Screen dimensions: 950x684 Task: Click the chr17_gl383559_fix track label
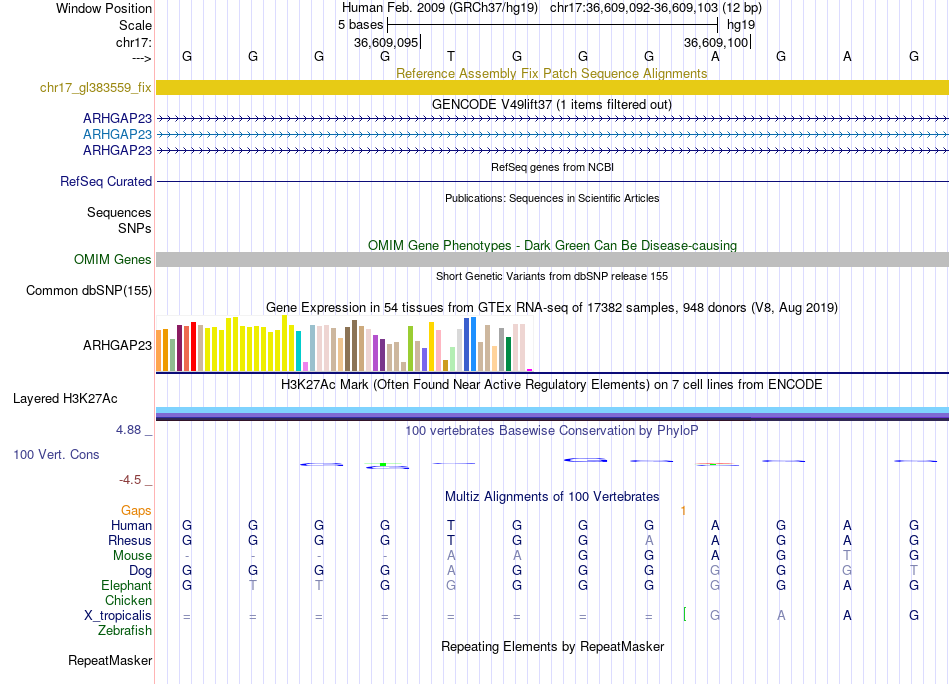coord(95,87)
